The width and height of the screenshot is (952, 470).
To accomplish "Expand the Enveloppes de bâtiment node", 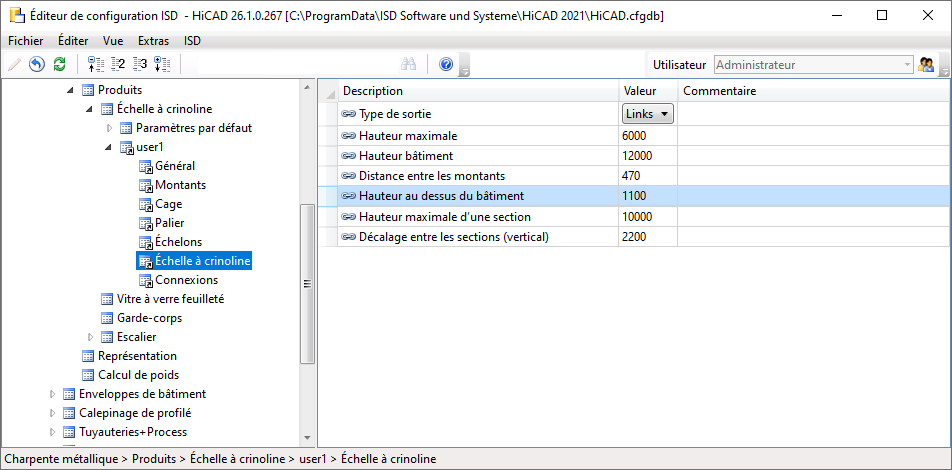I will [52, 394].
